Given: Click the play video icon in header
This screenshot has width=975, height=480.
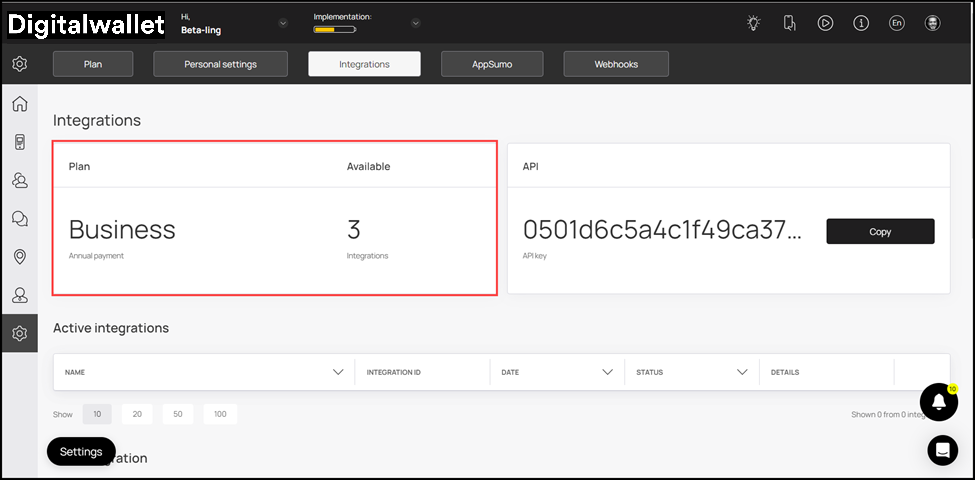Looking at the screenshot, I should 825,23.
